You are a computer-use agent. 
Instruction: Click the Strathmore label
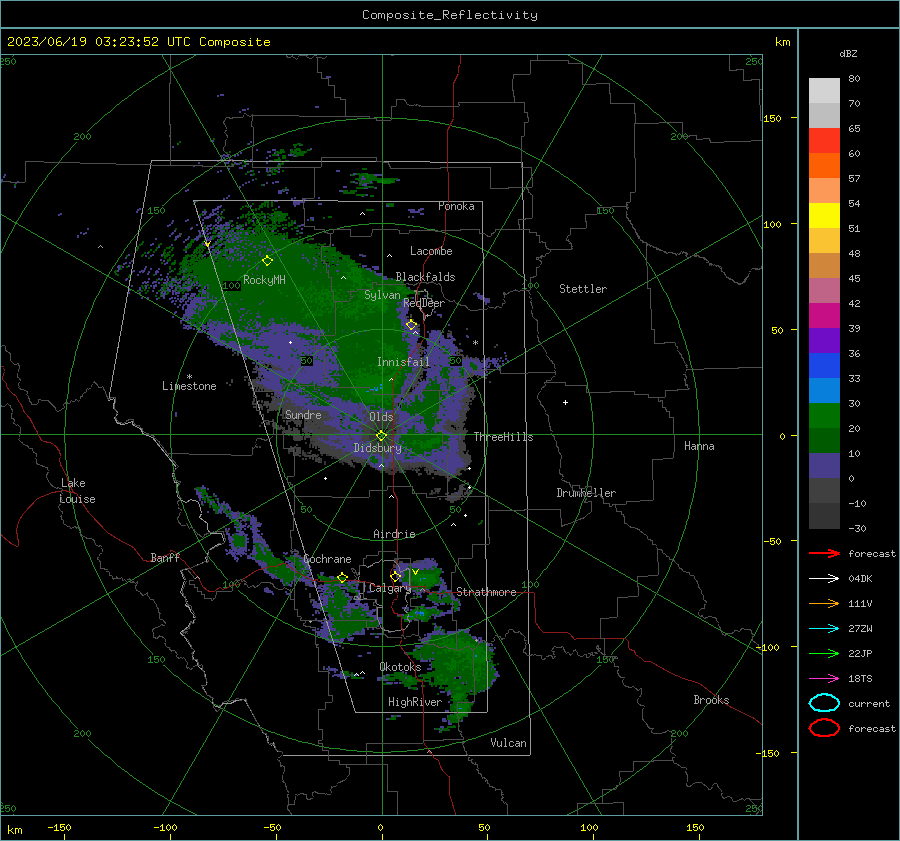(486, 592)
